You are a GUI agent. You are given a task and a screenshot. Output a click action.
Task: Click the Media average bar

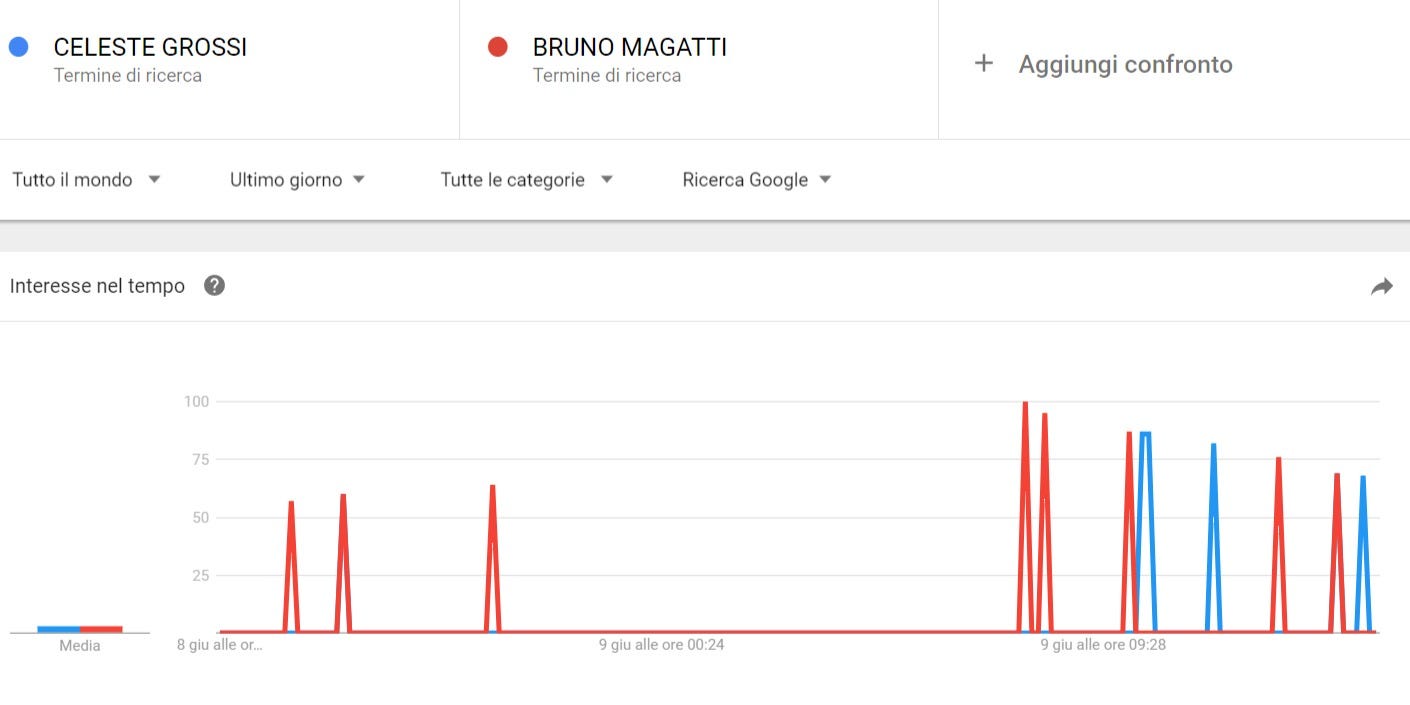pos(80,629)
